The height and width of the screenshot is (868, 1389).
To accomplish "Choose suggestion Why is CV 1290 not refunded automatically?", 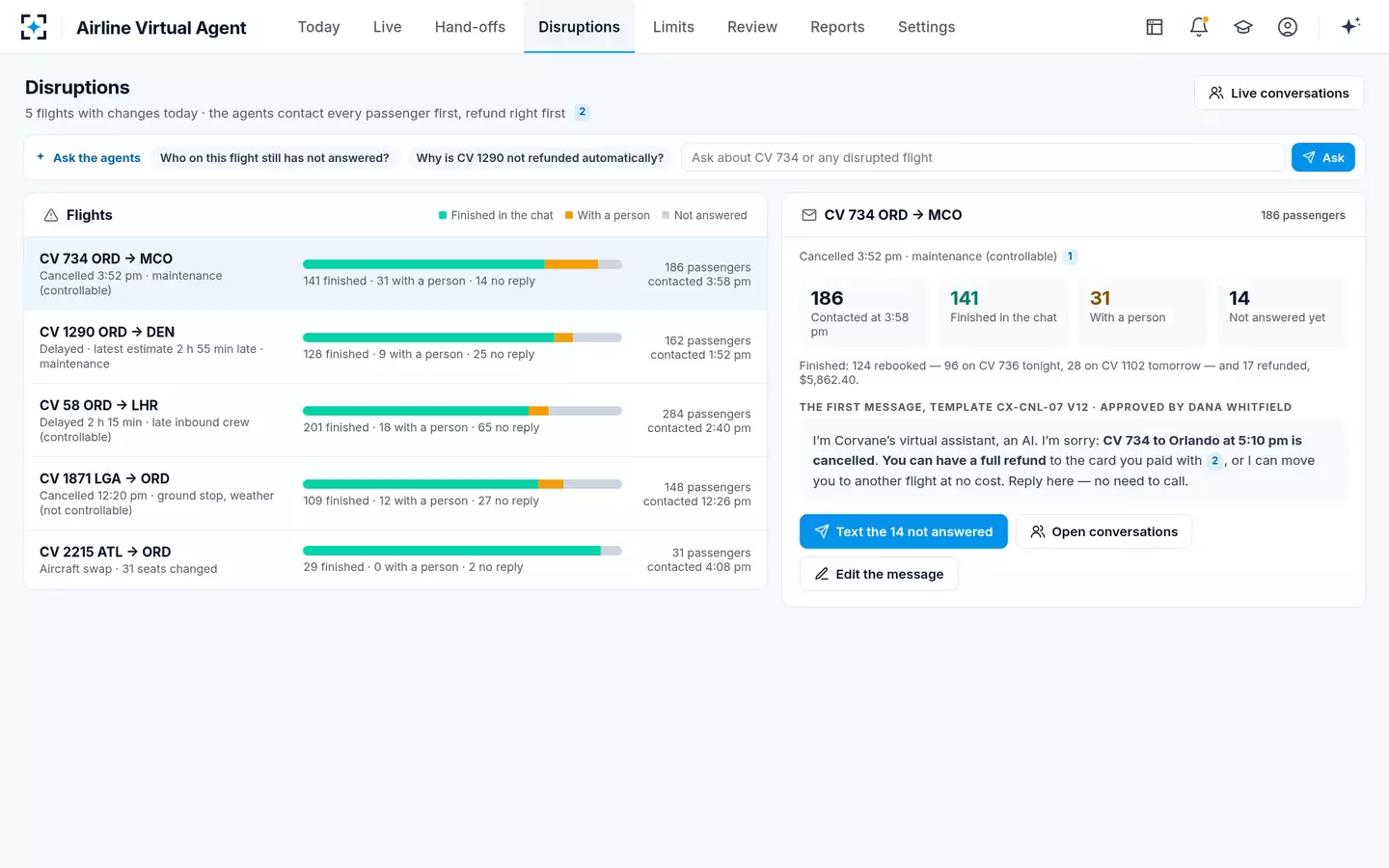I will click(540, 158).
